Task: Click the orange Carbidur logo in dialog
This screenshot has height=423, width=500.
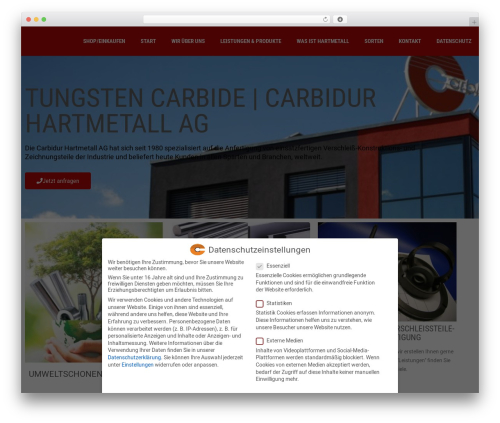Action: (197, 249)
